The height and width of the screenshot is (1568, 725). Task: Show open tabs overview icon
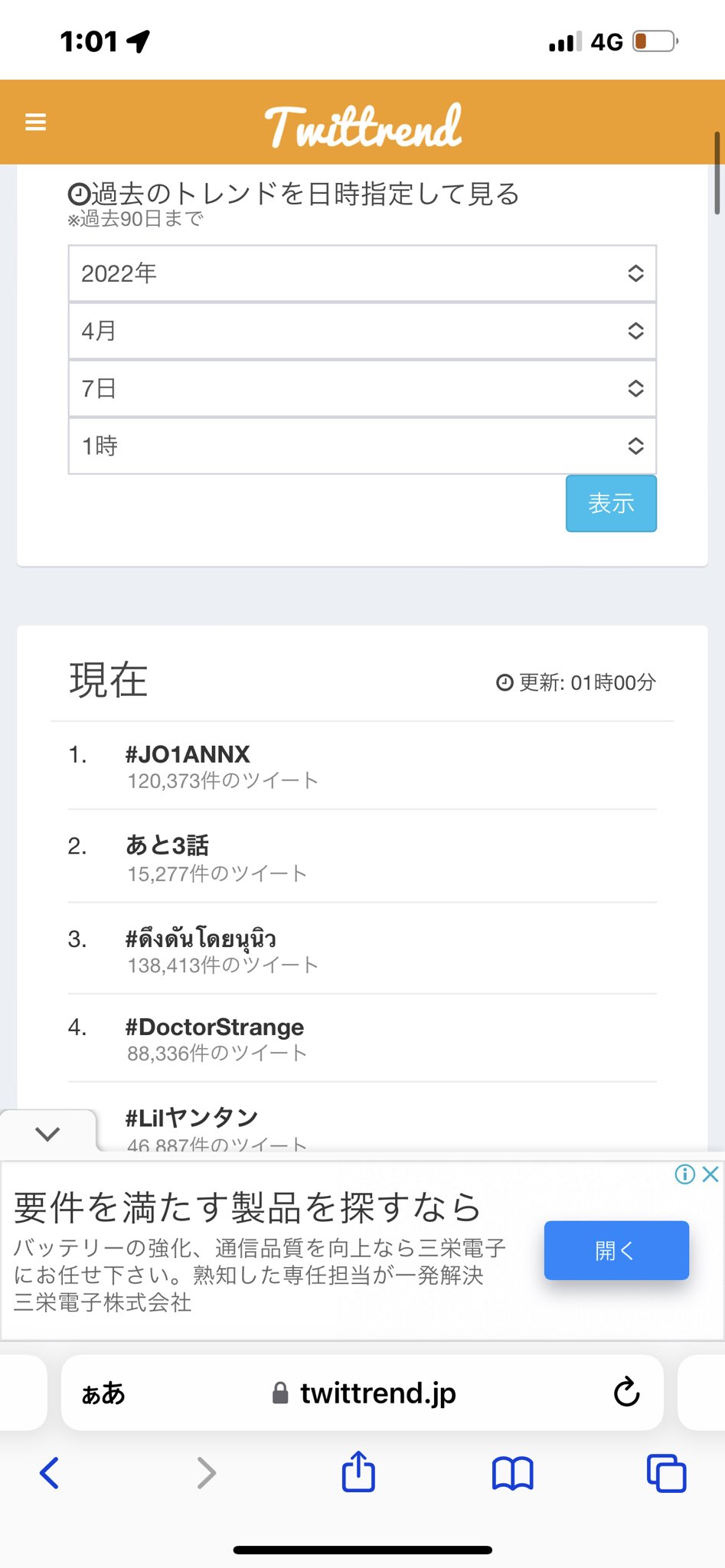(667, 1472)
